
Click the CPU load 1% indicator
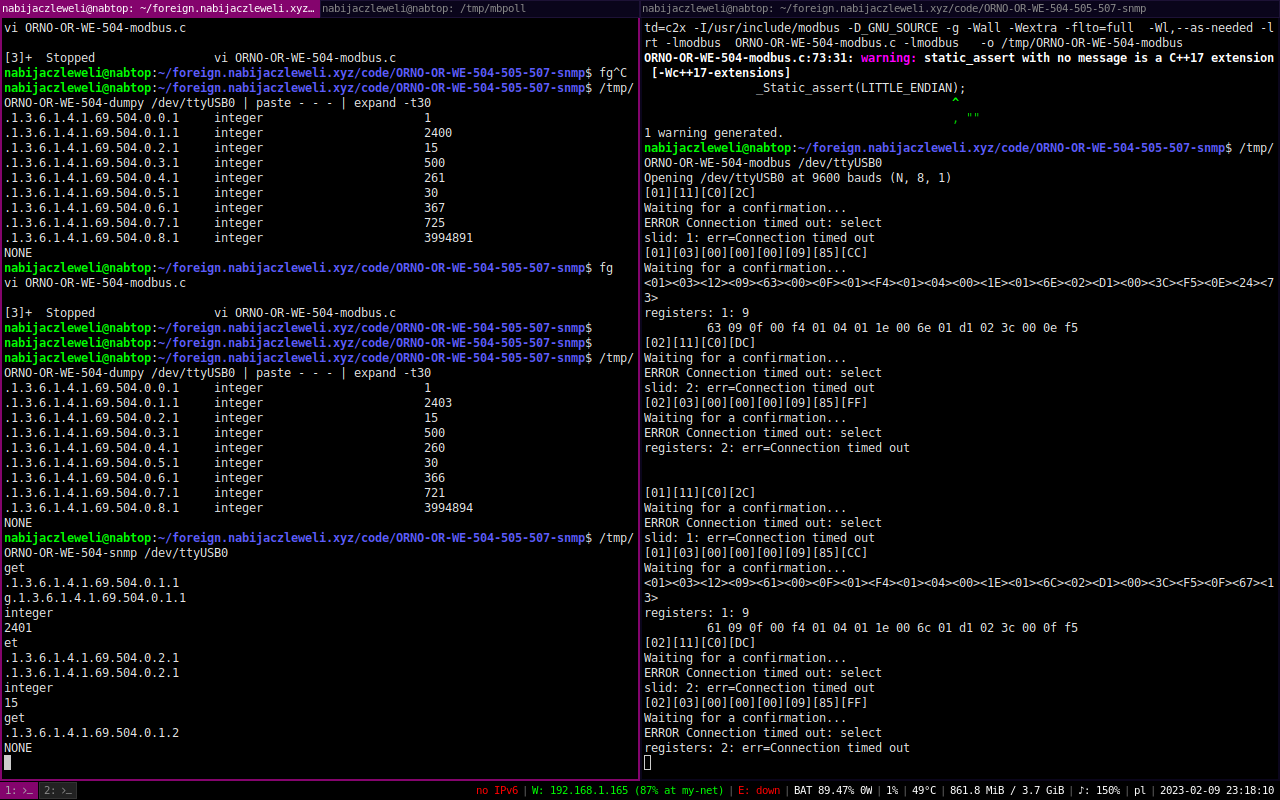(891, 790)
